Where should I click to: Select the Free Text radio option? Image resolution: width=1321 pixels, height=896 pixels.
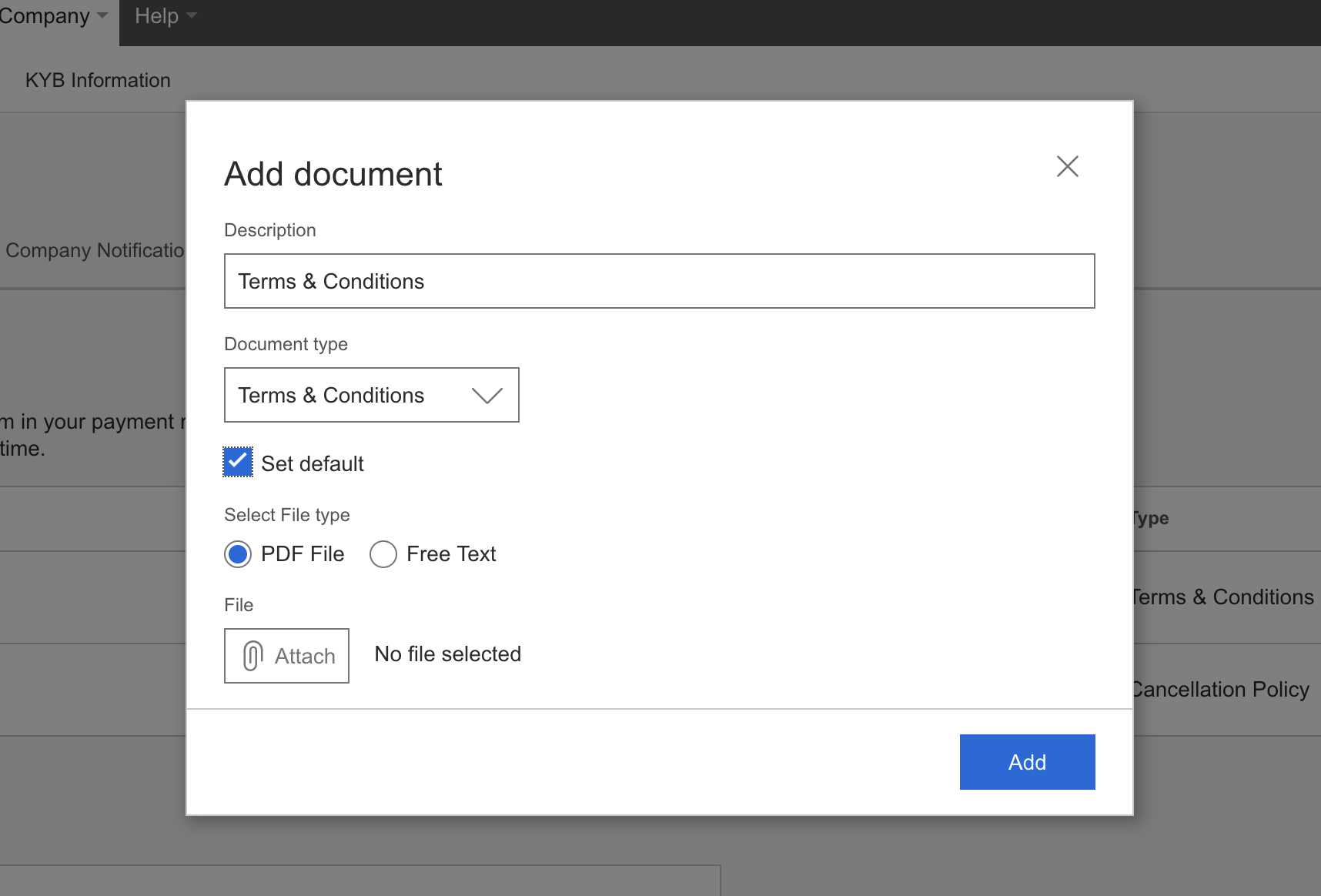point(383,554)
